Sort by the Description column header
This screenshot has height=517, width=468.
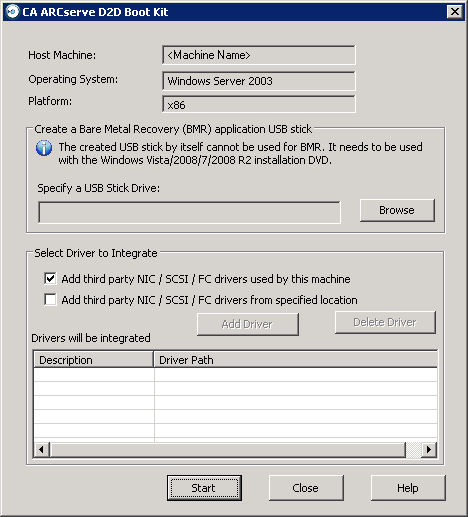(x=94, y=360)
